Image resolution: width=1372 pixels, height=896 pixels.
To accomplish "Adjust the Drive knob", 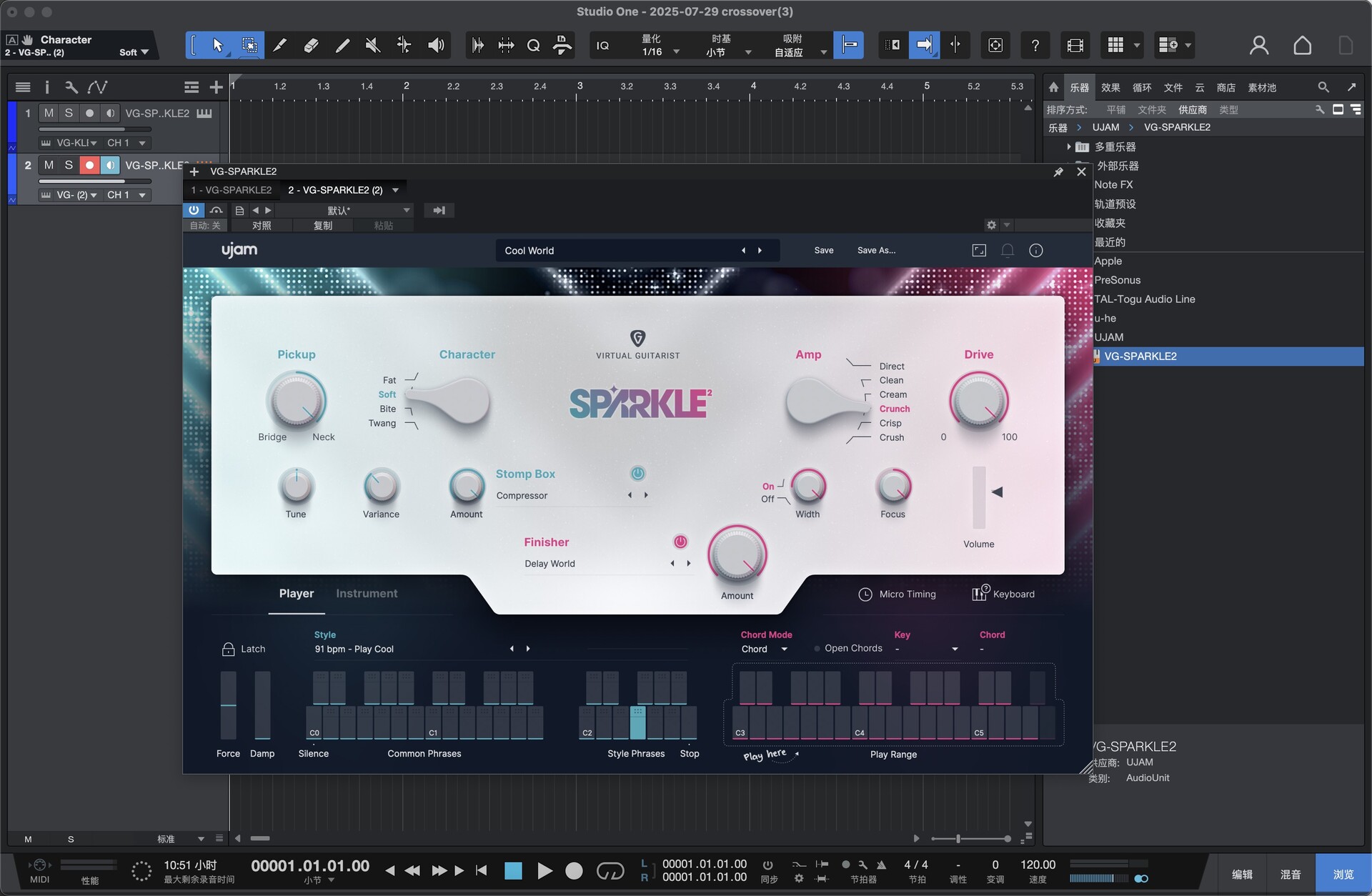I will (x=978, y=401).
